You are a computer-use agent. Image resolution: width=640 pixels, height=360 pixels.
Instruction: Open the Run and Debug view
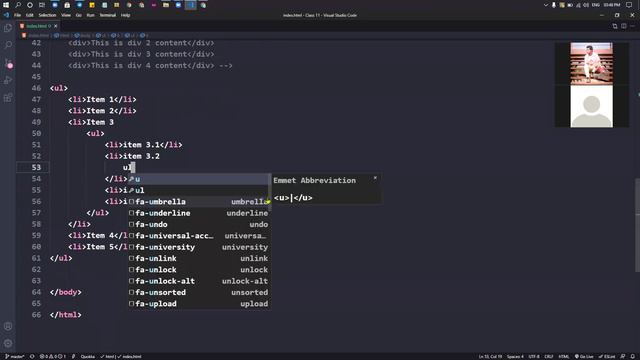coord(8,80)
